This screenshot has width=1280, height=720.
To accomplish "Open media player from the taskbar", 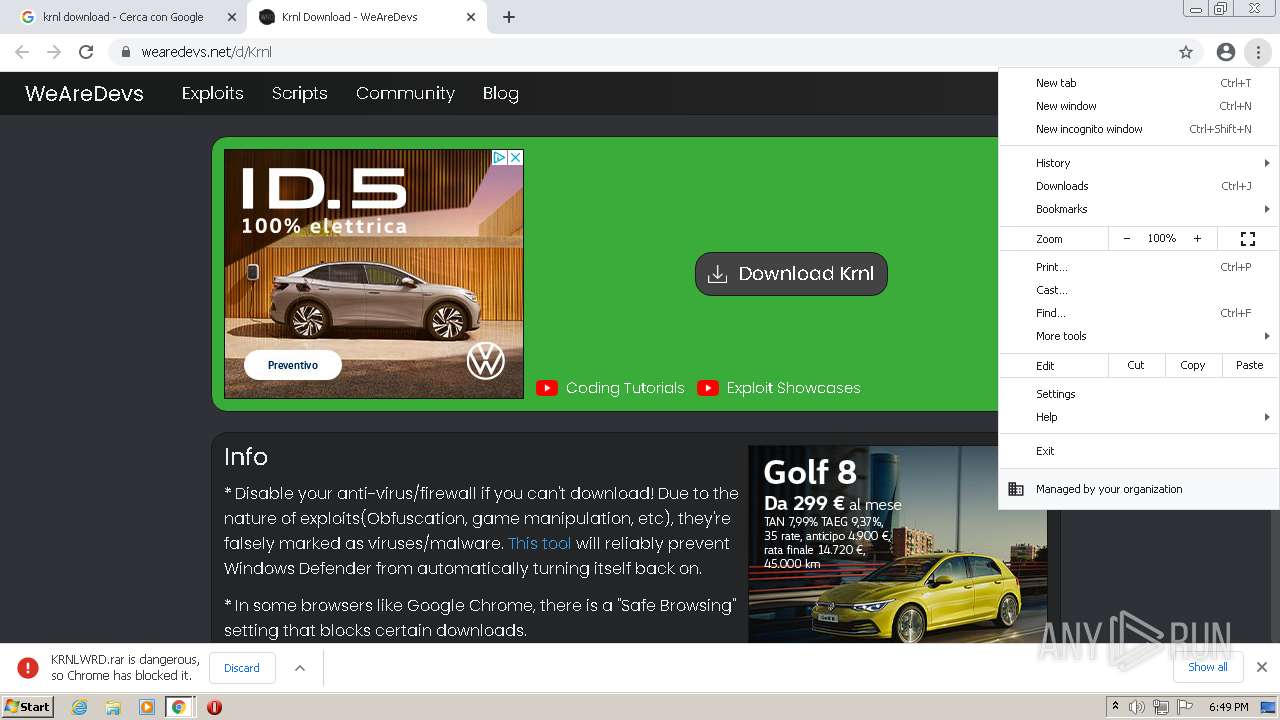I will point(147,707).
